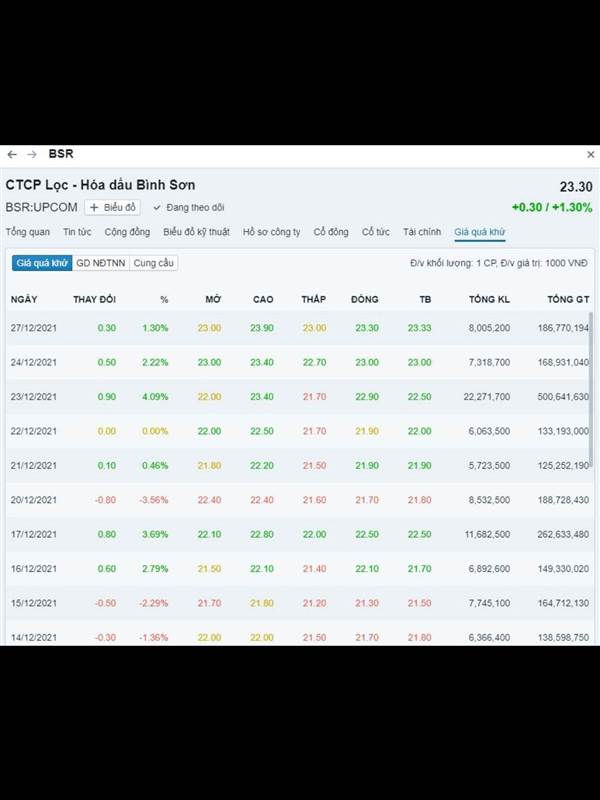The height and width of the screenshot is (800, 600).
Task: Toggle the Đang theo dõi follow status
Action: (188, 208)
